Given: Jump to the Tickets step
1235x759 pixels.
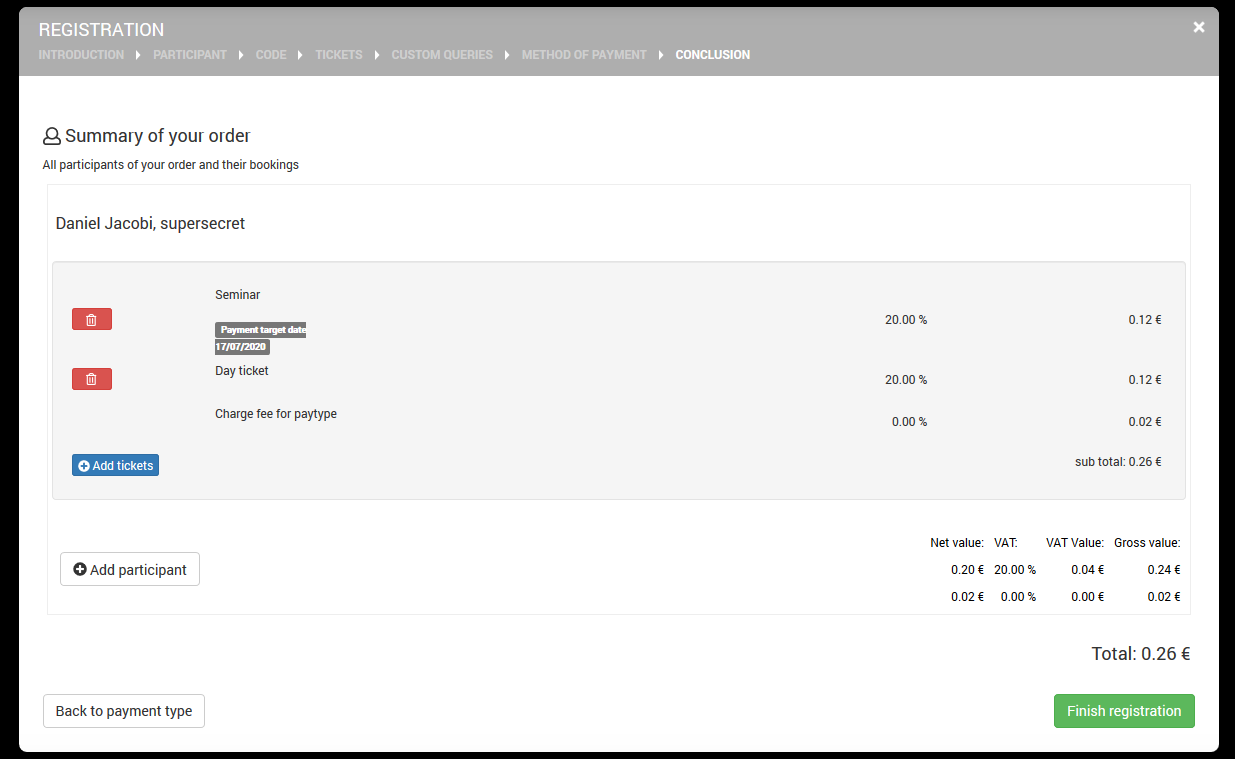Looking at the screenshot, I should pos(339,55).
